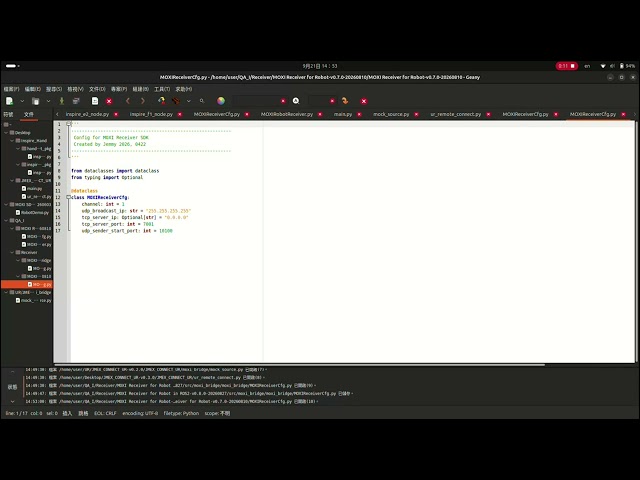Open the clock date in top bar
This screenshot has width=640, height=480.
(320, 66)
